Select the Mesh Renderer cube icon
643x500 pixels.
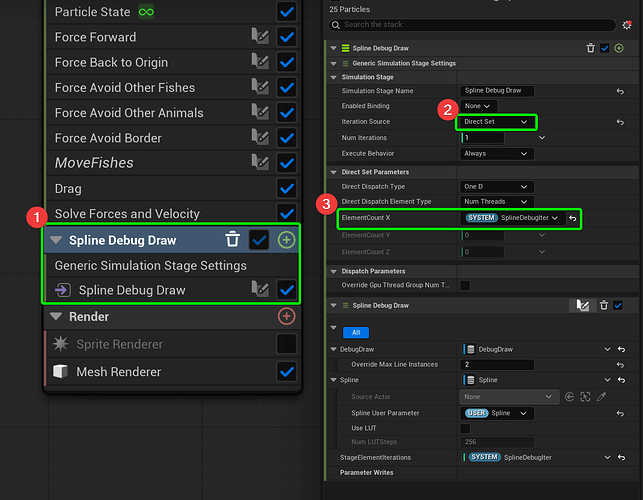[x=61, y=372]
